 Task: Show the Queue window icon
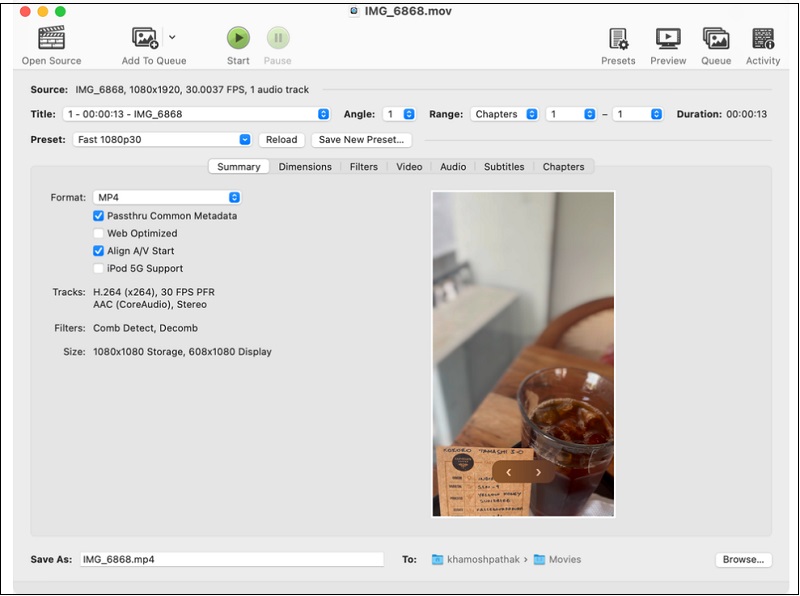(716, 39)
